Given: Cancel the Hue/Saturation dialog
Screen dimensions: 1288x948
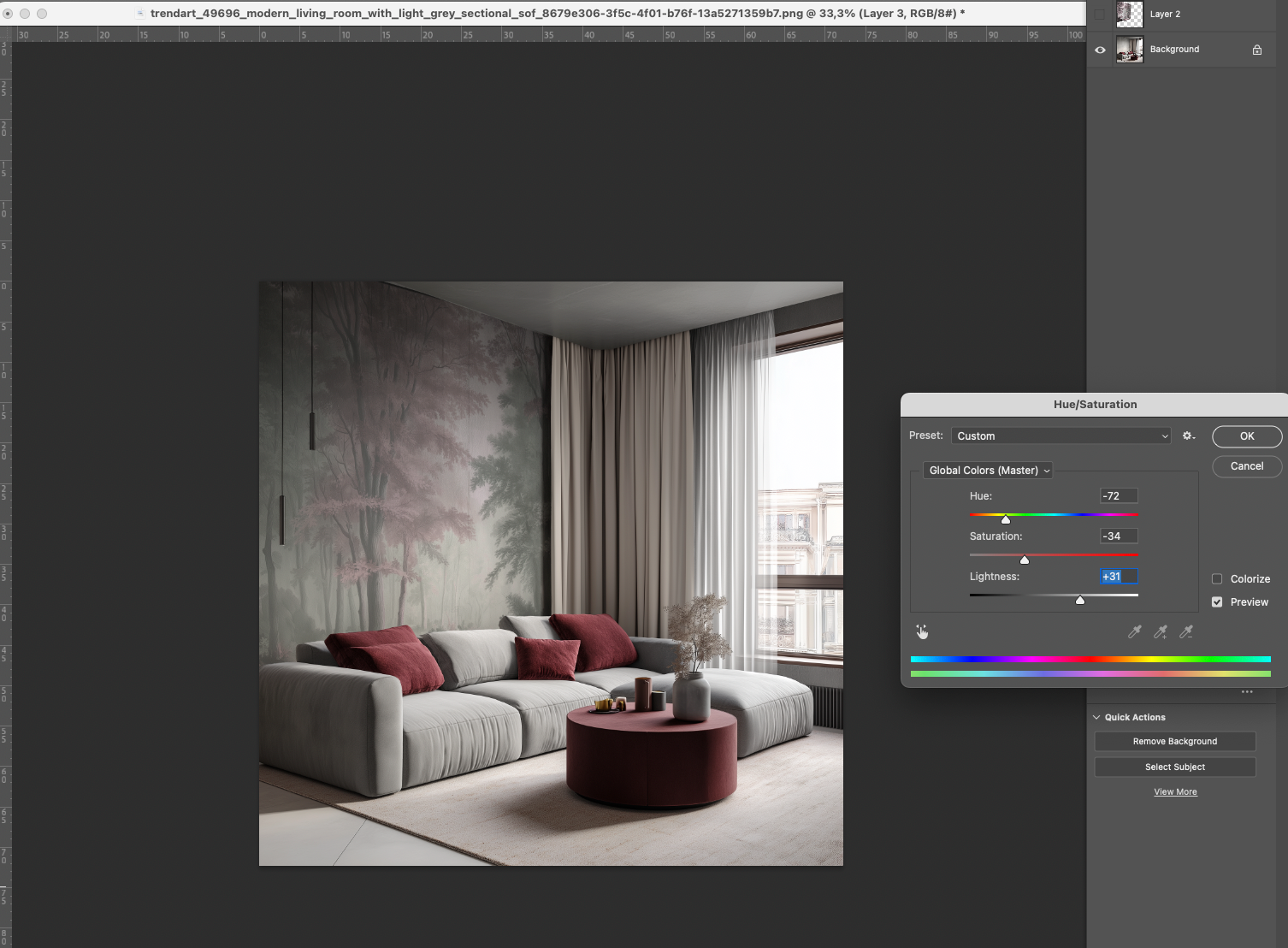Looking at the screenshot, I should 1247,466.
